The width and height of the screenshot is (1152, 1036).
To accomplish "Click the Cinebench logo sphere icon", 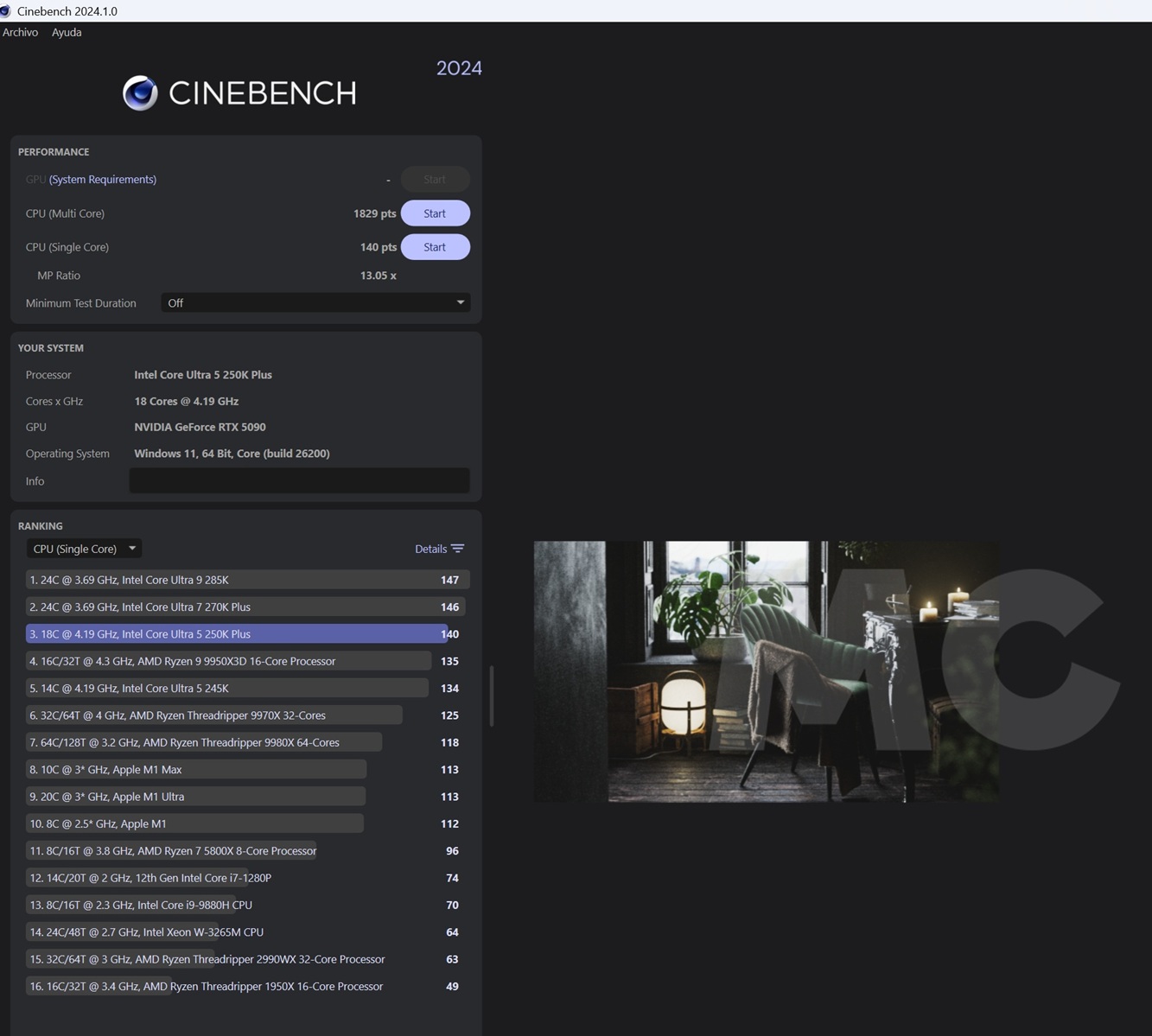I will (x=140, y=93).
